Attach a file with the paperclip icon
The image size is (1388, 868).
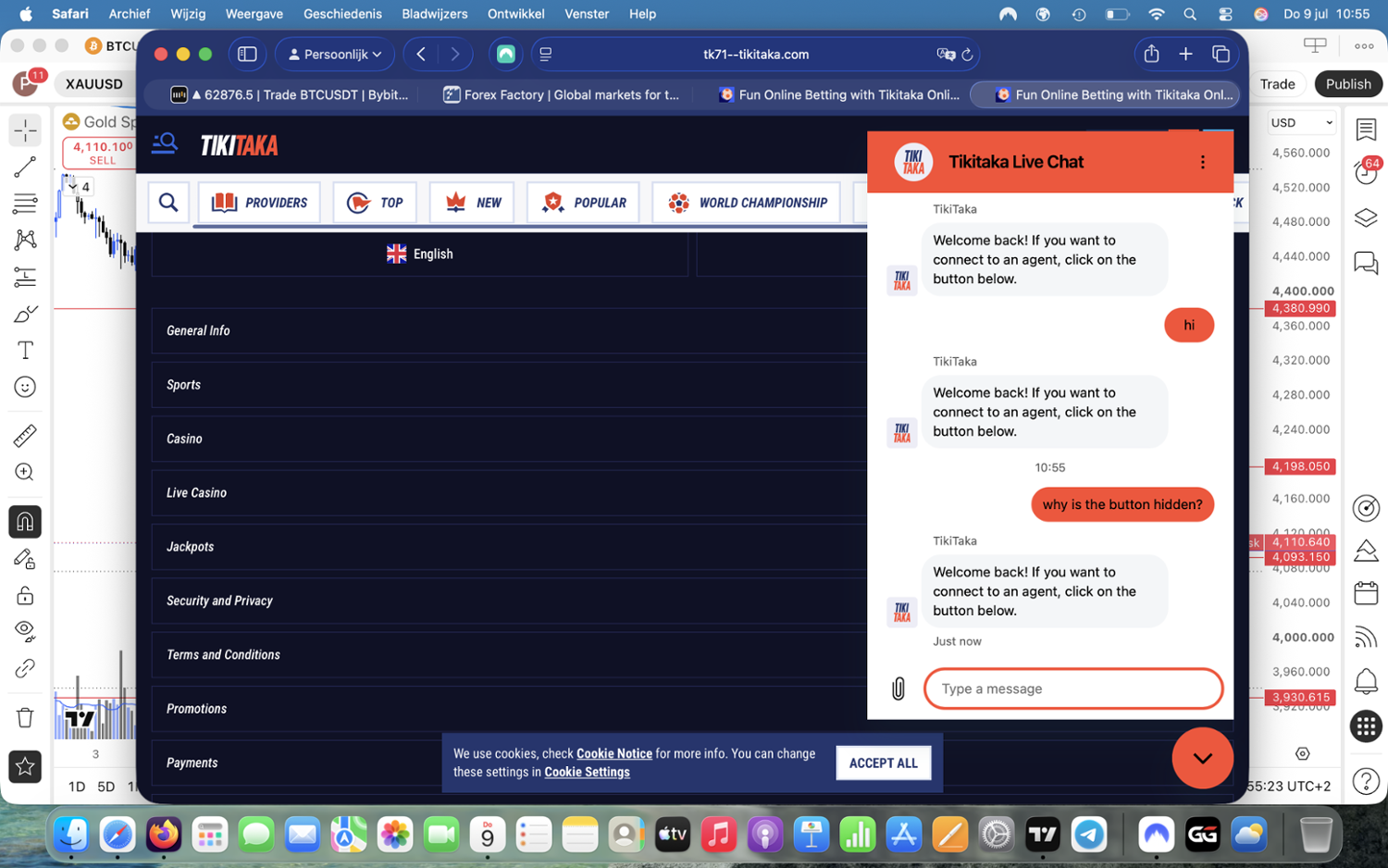point(898,688)
